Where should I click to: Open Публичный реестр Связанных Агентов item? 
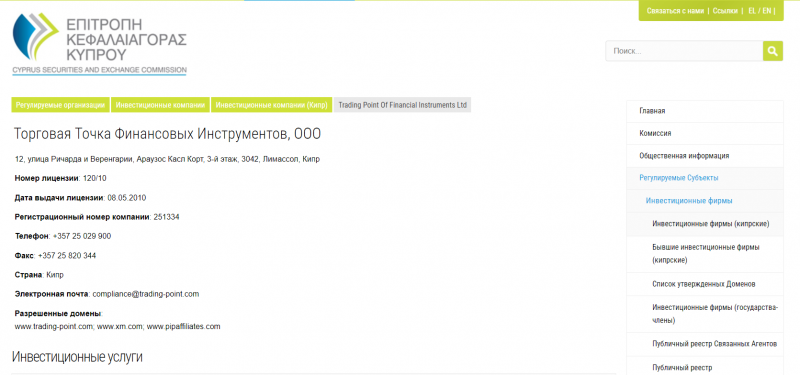(705, 344)
